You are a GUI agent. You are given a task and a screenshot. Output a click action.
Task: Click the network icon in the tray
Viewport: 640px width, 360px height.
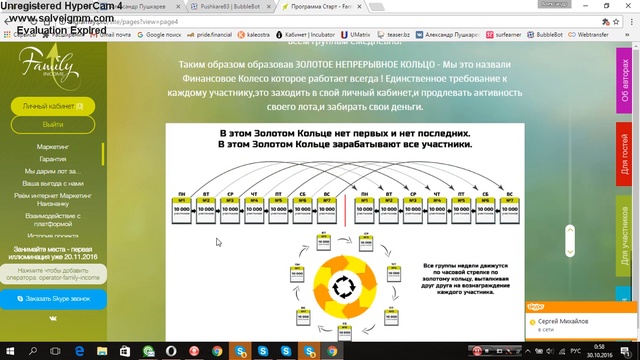[562, 351]
